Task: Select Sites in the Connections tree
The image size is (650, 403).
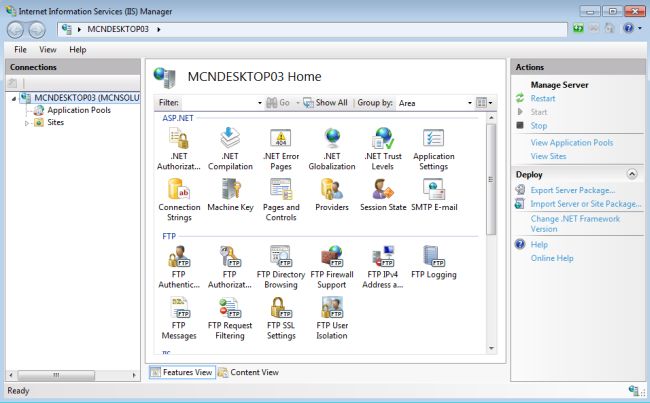Action: point(55,122)
